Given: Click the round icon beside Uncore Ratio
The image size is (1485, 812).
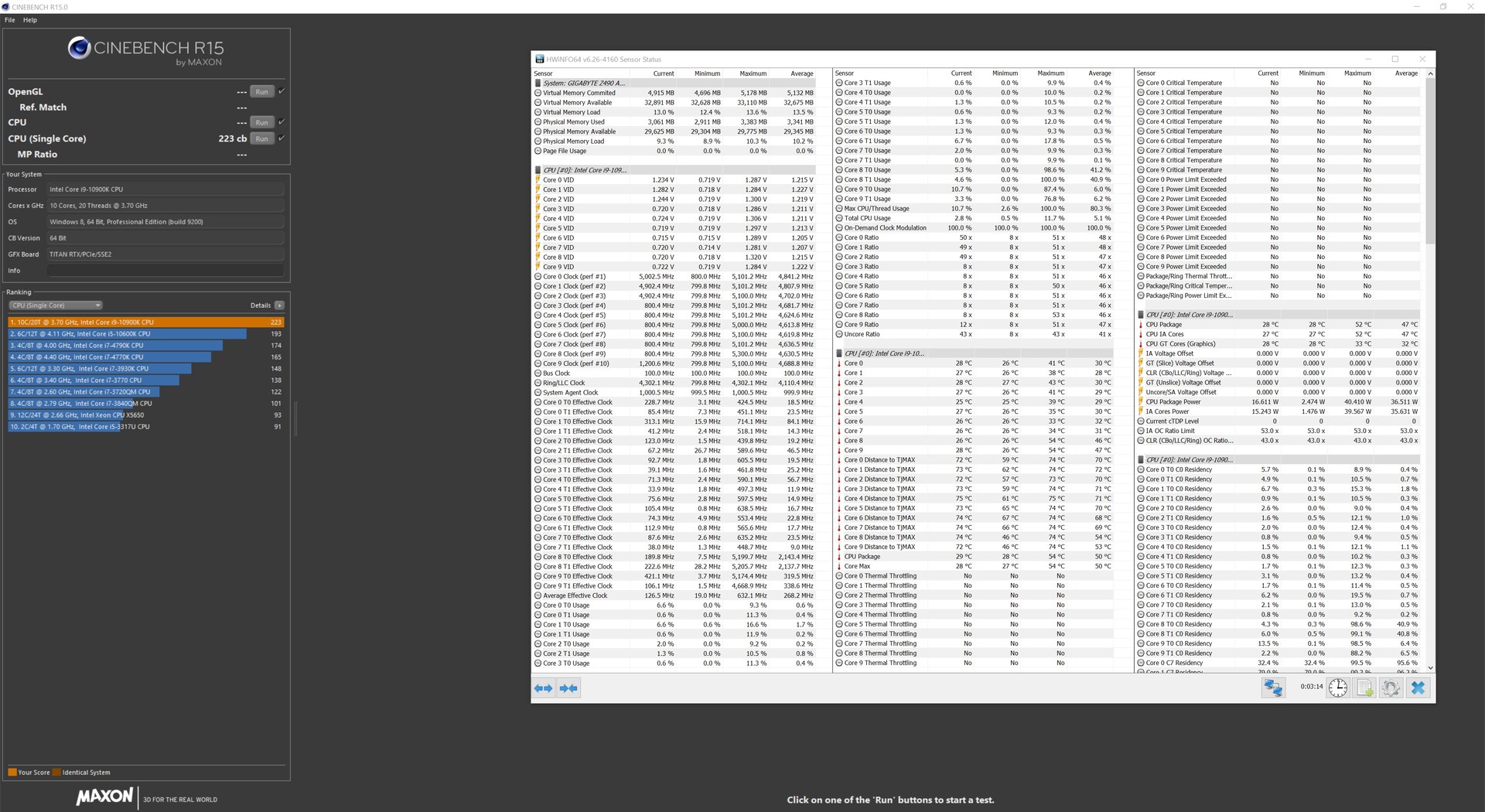Looking at the screenshot, I should (x=839, y=334).
